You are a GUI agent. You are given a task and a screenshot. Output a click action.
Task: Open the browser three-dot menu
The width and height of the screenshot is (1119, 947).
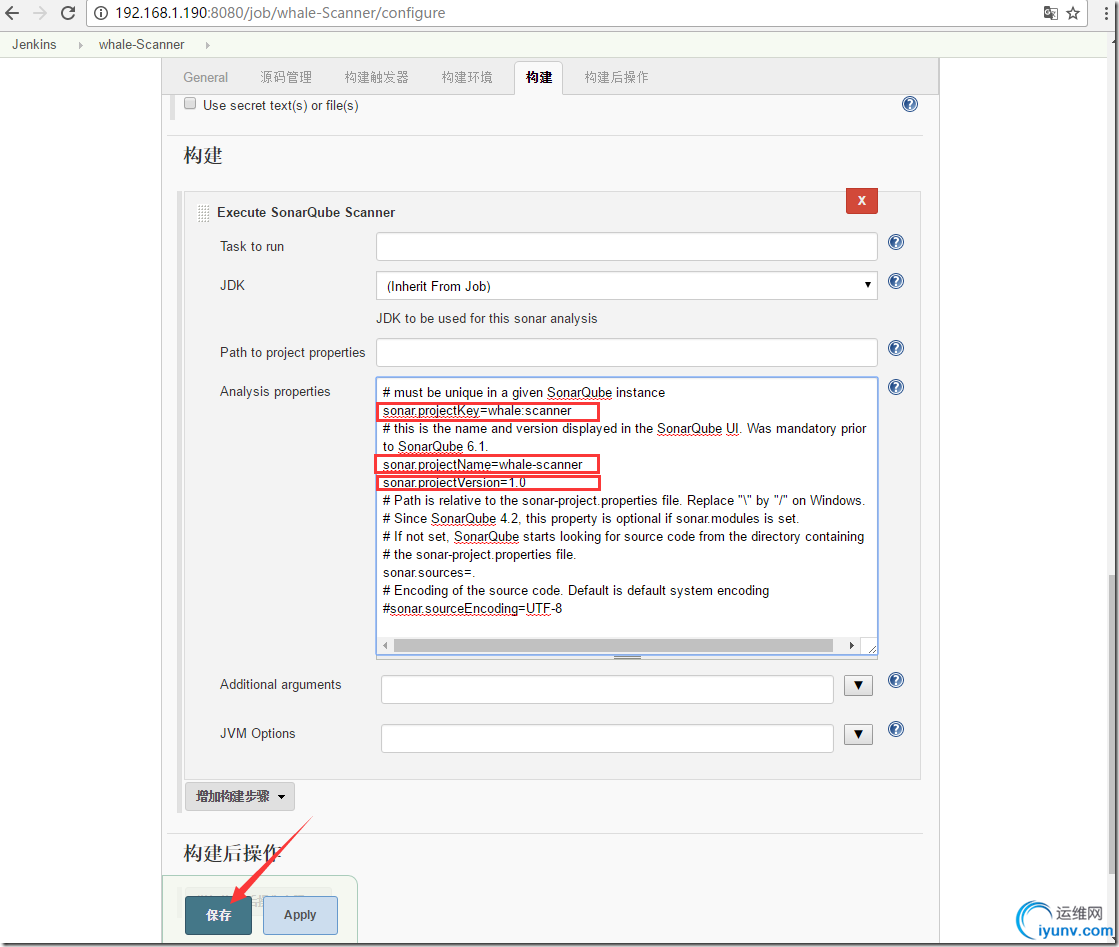pos(1106,13)
